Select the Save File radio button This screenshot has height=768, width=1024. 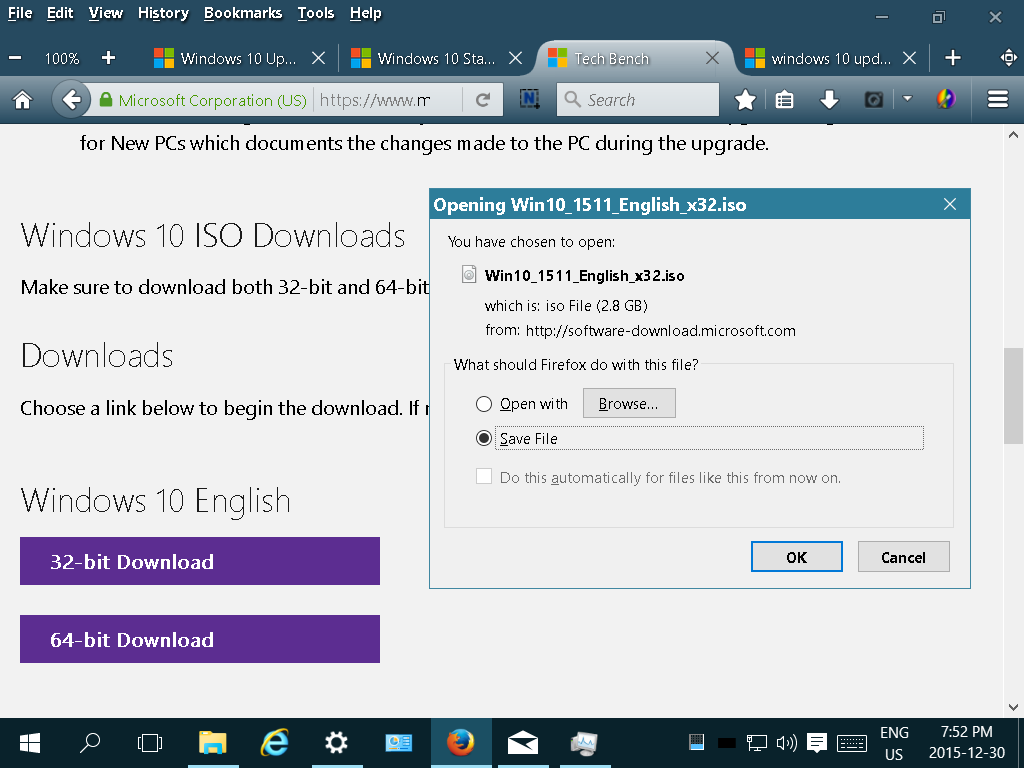[x=484, y=438]
